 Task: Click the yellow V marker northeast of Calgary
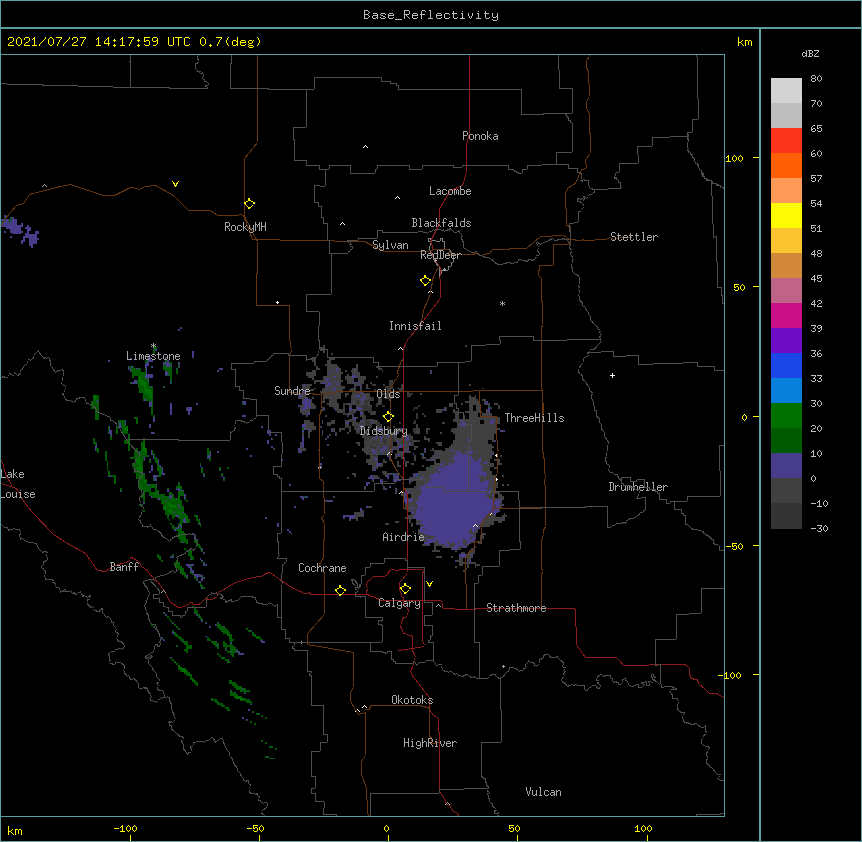pos(429,584)
